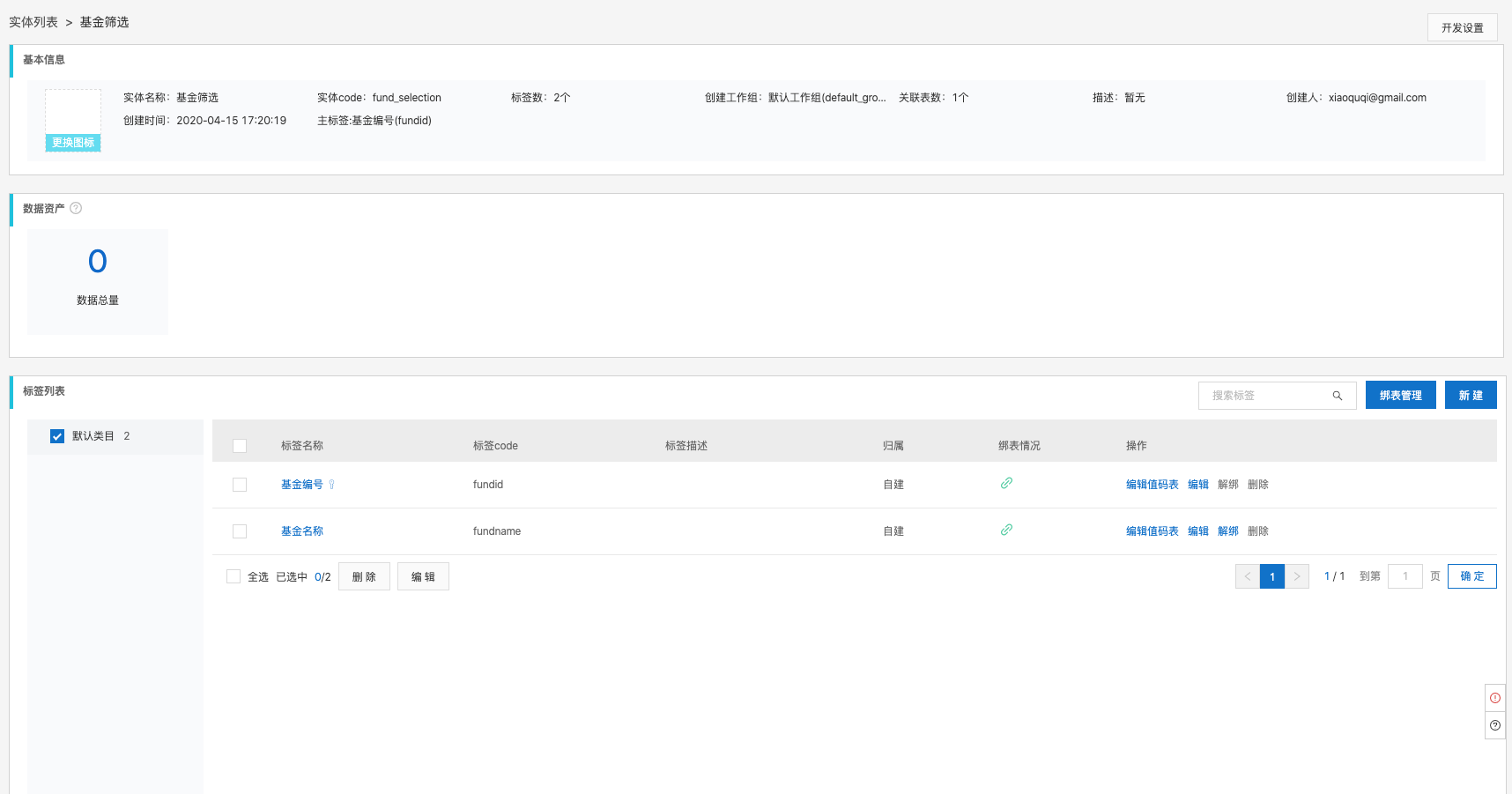Image resolution: width=1512 pixels, height=794 pixels.
Task: Click the link icon in 基金编号 row
Action: click(1006, 483)
